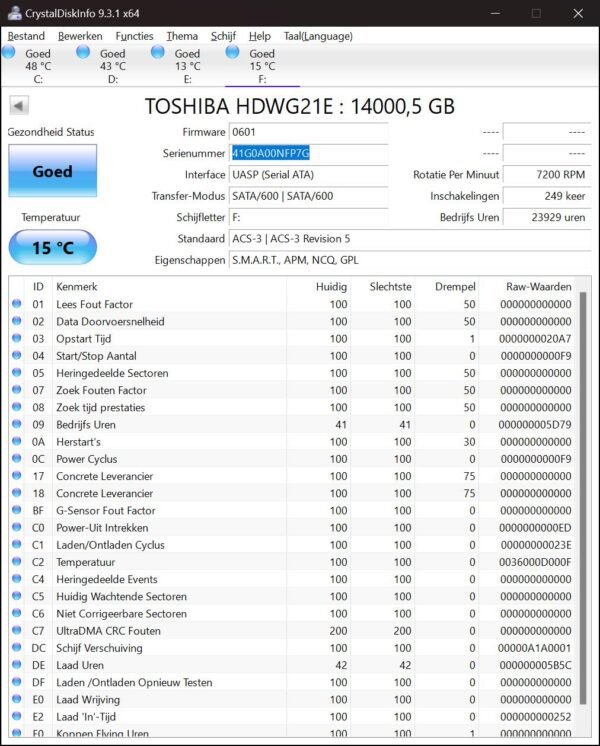Screen dimensions: 600x746
Task: Click the status dot for Zoek tijd prestaties
Action: [17, 407]
